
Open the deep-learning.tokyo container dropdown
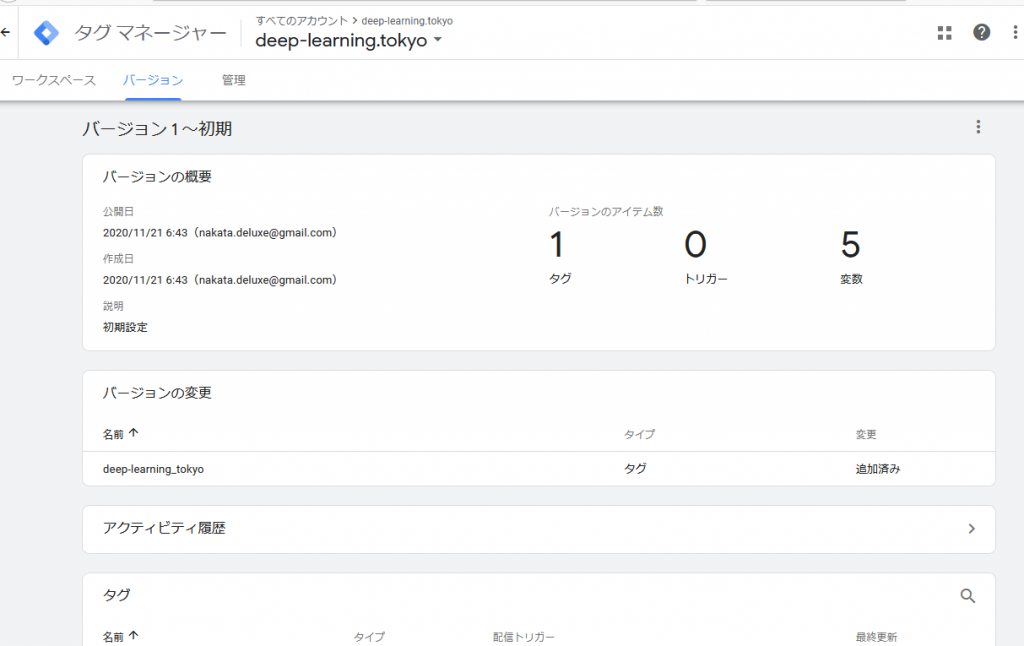pyautogui.click(x=349, y=40)
